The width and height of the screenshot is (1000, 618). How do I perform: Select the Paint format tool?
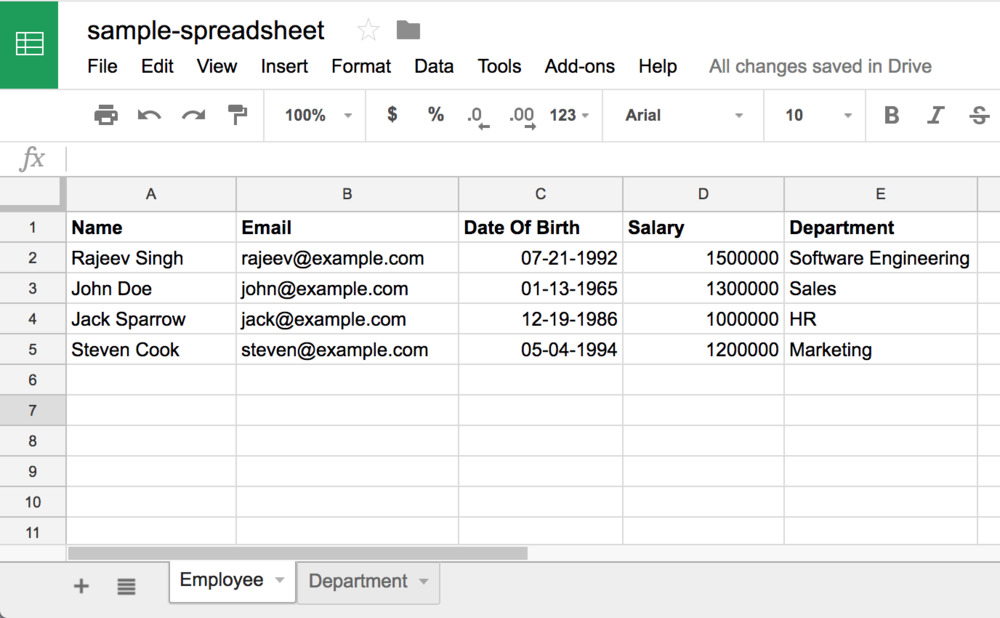tap(237, 115)
